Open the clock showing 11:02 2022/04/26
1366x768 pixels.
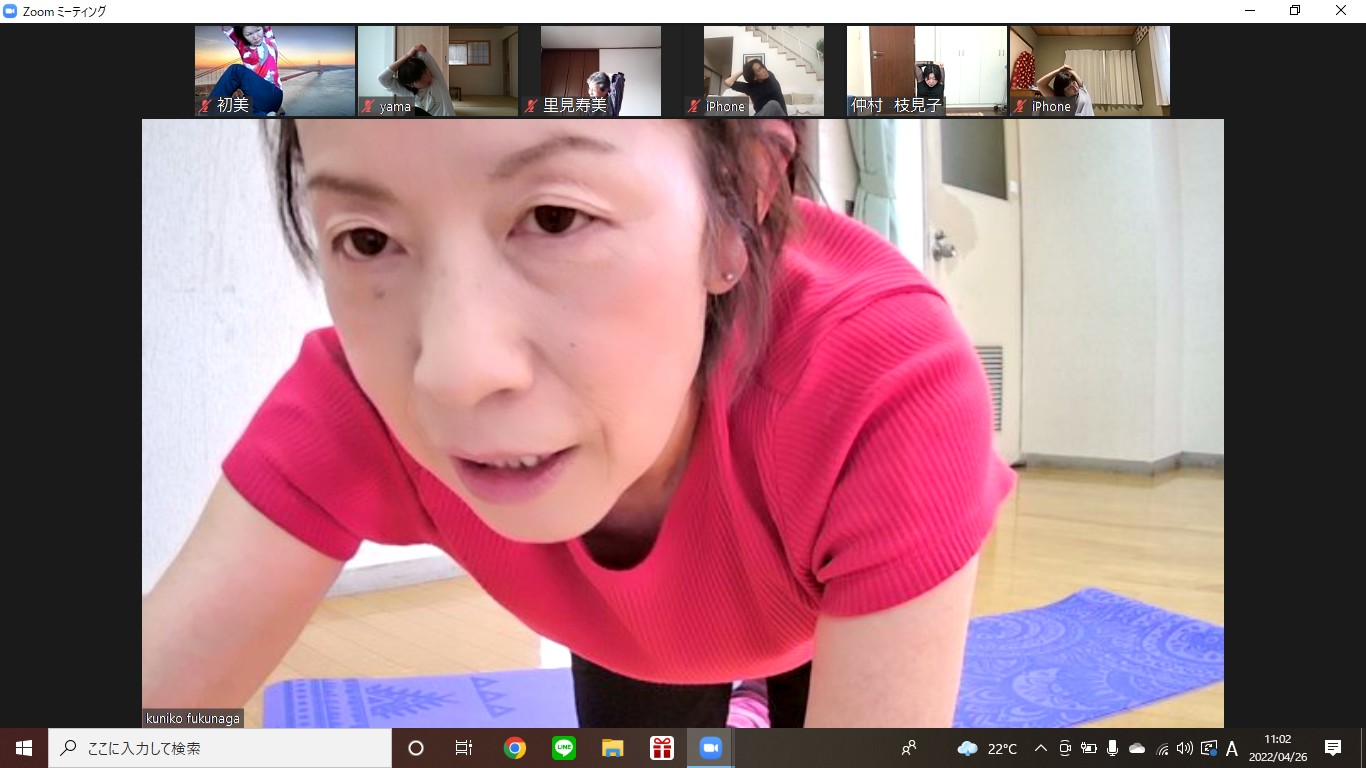pyautogui.click(x=1278, y=748)
